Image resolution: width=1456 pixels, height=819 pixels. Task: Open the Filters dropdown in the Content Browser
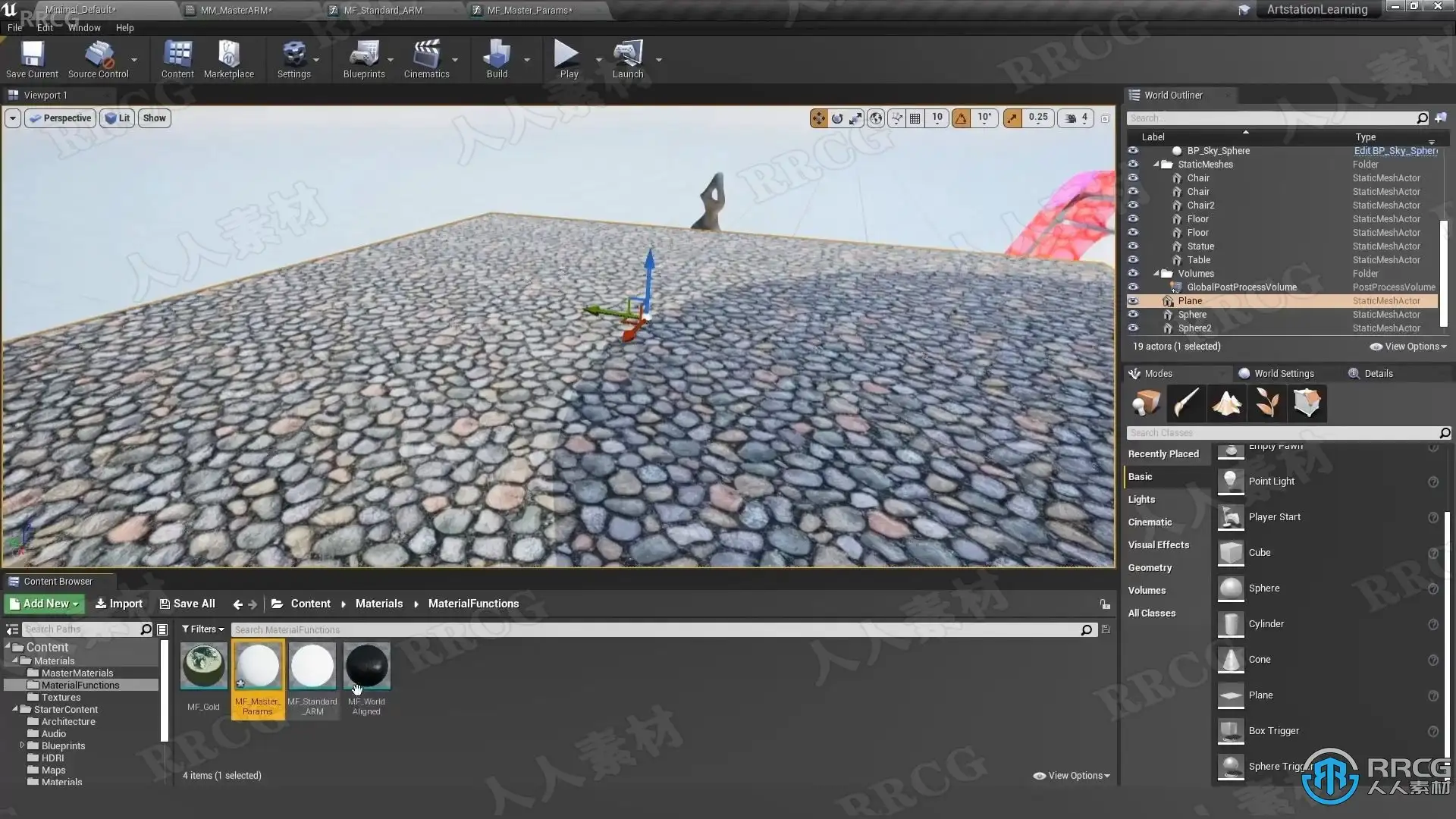click(x=202, y=629)
